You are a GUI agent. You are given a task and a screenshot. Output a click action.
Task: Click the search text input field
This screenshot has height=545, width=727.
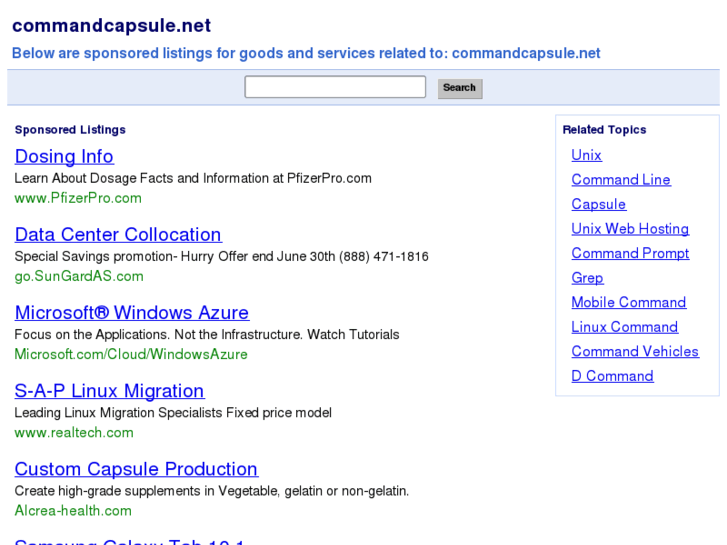[335, 87]
